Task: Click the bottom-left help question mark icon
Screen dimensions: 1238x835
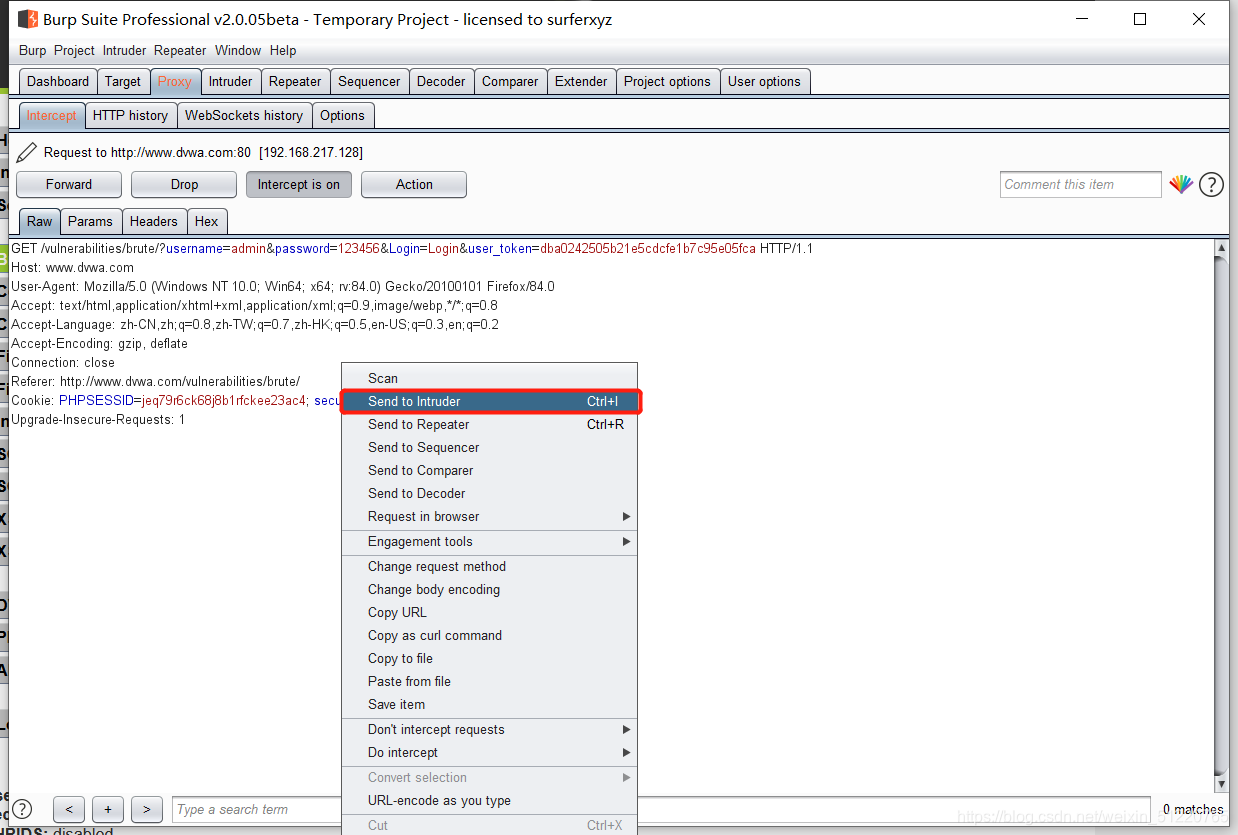Action: click(22, 809)
